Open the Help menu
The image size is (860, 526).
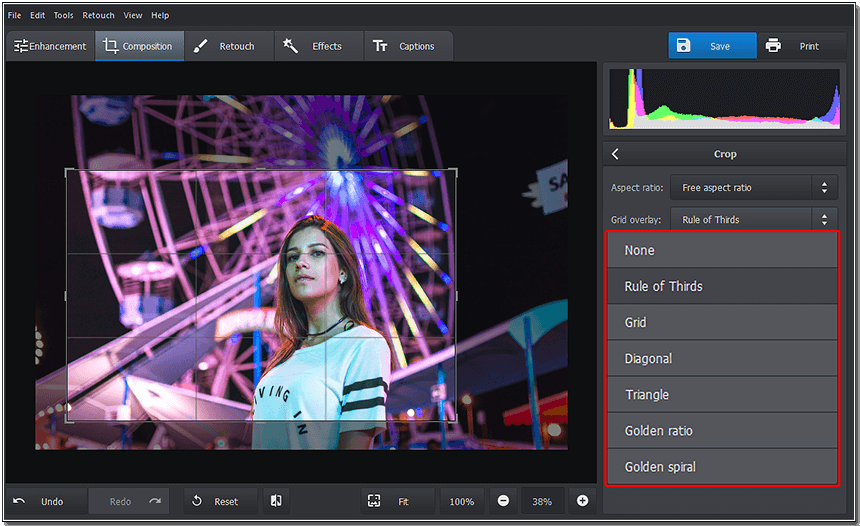(160, 15)
